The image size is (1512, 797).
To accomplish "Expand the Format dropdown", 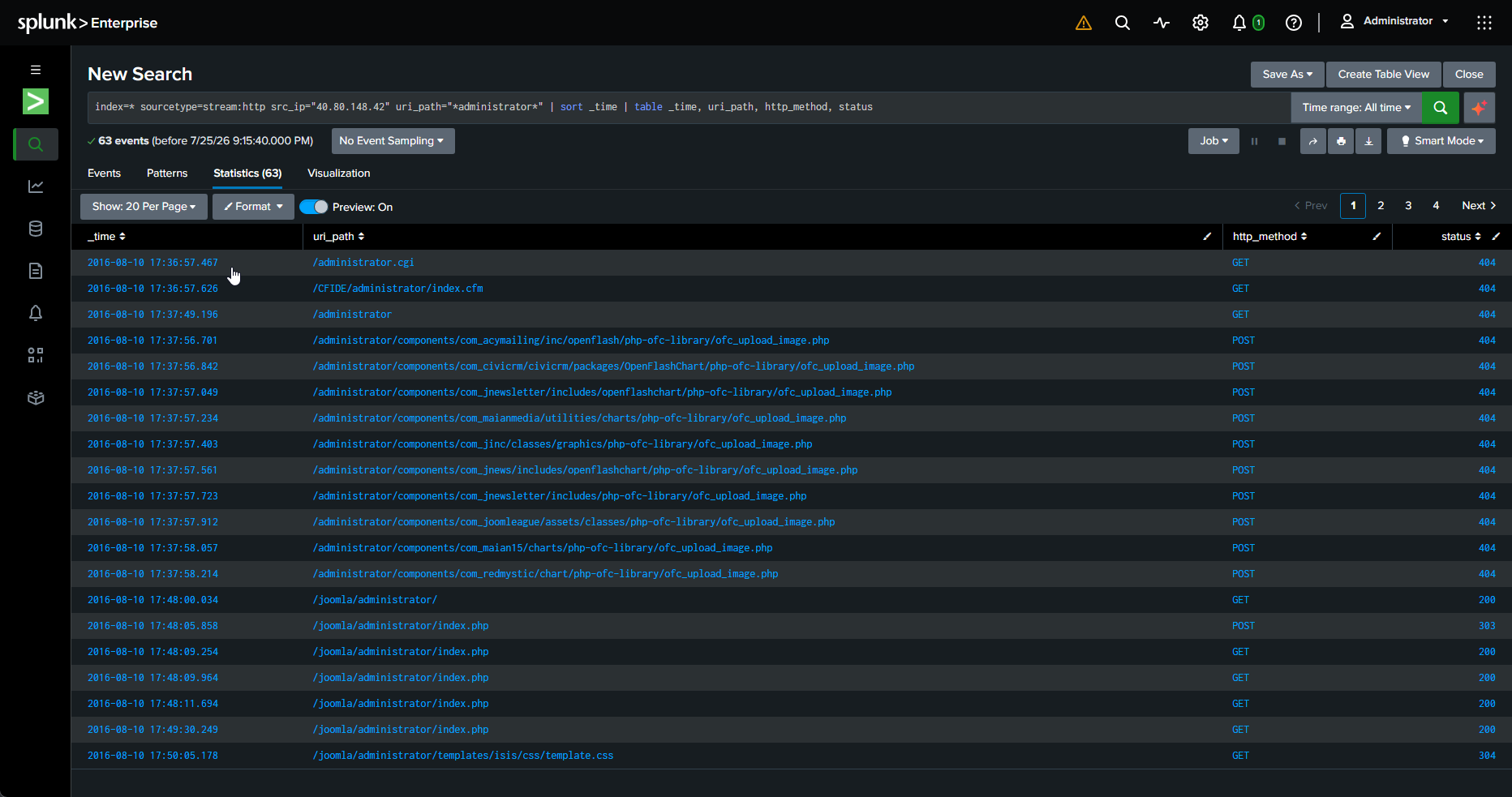I will pos(253,207).
